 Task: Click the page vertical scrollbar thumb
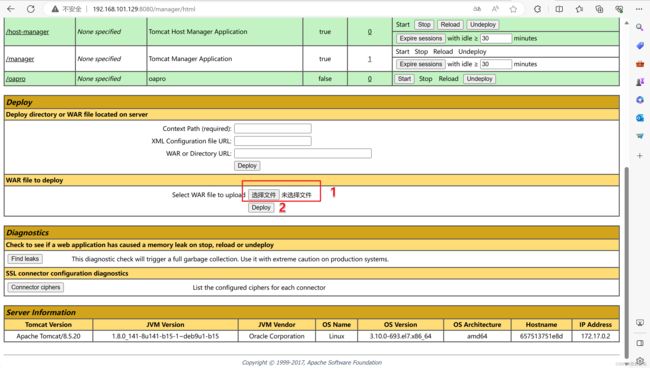[626, 262]
